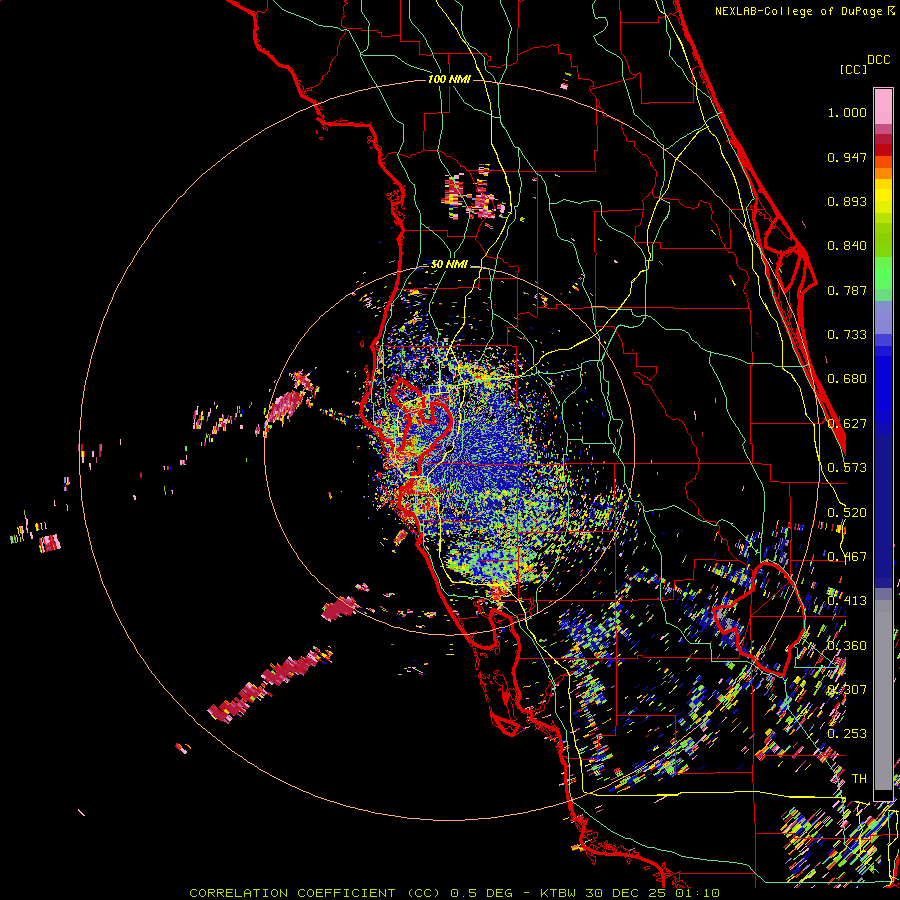The width and height of the screenshot is (900, 900).
Task: Click the 1.000 value on the color scale
Action: [847, 112]
